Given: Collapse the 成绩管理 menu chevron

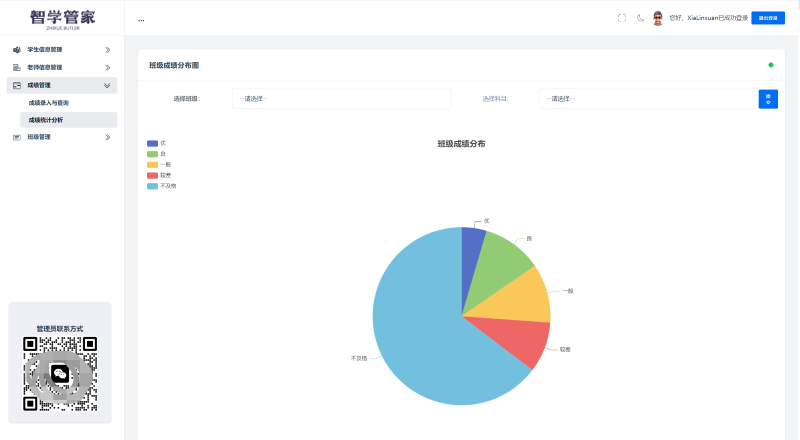Looking at the screenshot, I should 107,85.
